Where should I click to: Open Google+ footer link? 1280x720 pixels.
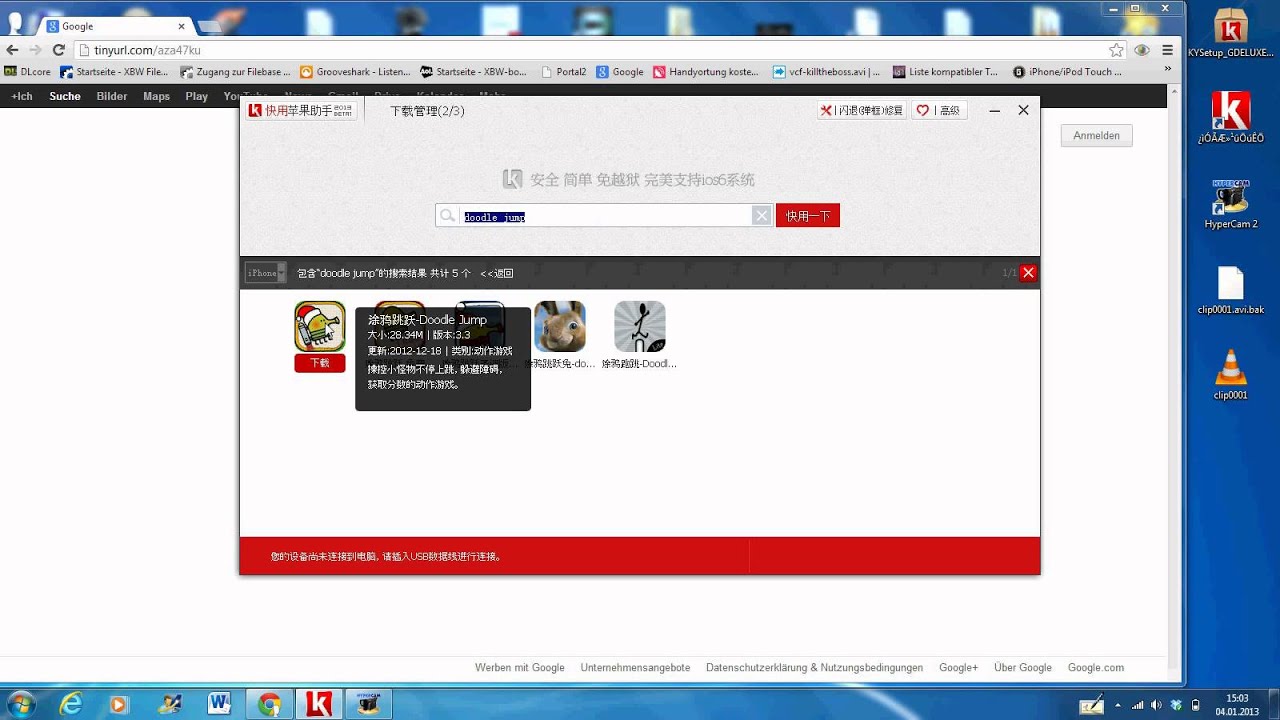[x=958, y=667]
